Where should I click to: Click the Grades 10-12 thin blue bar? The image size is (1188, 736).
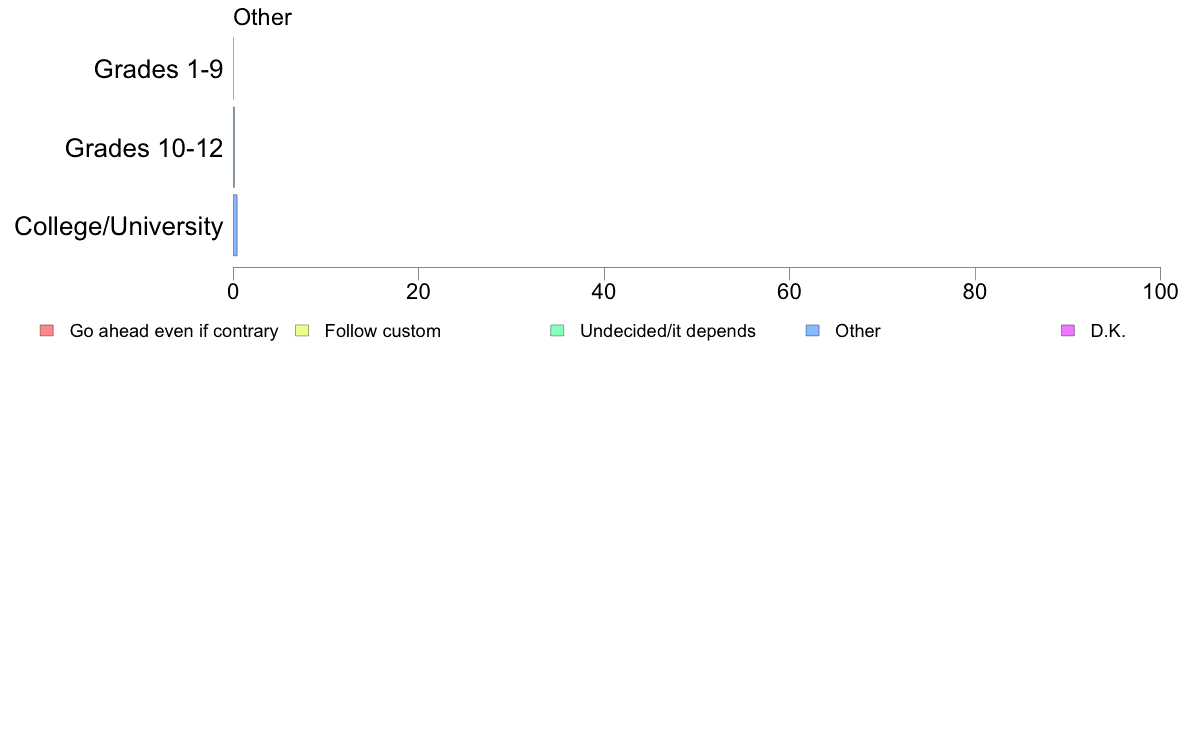[234, 147]
